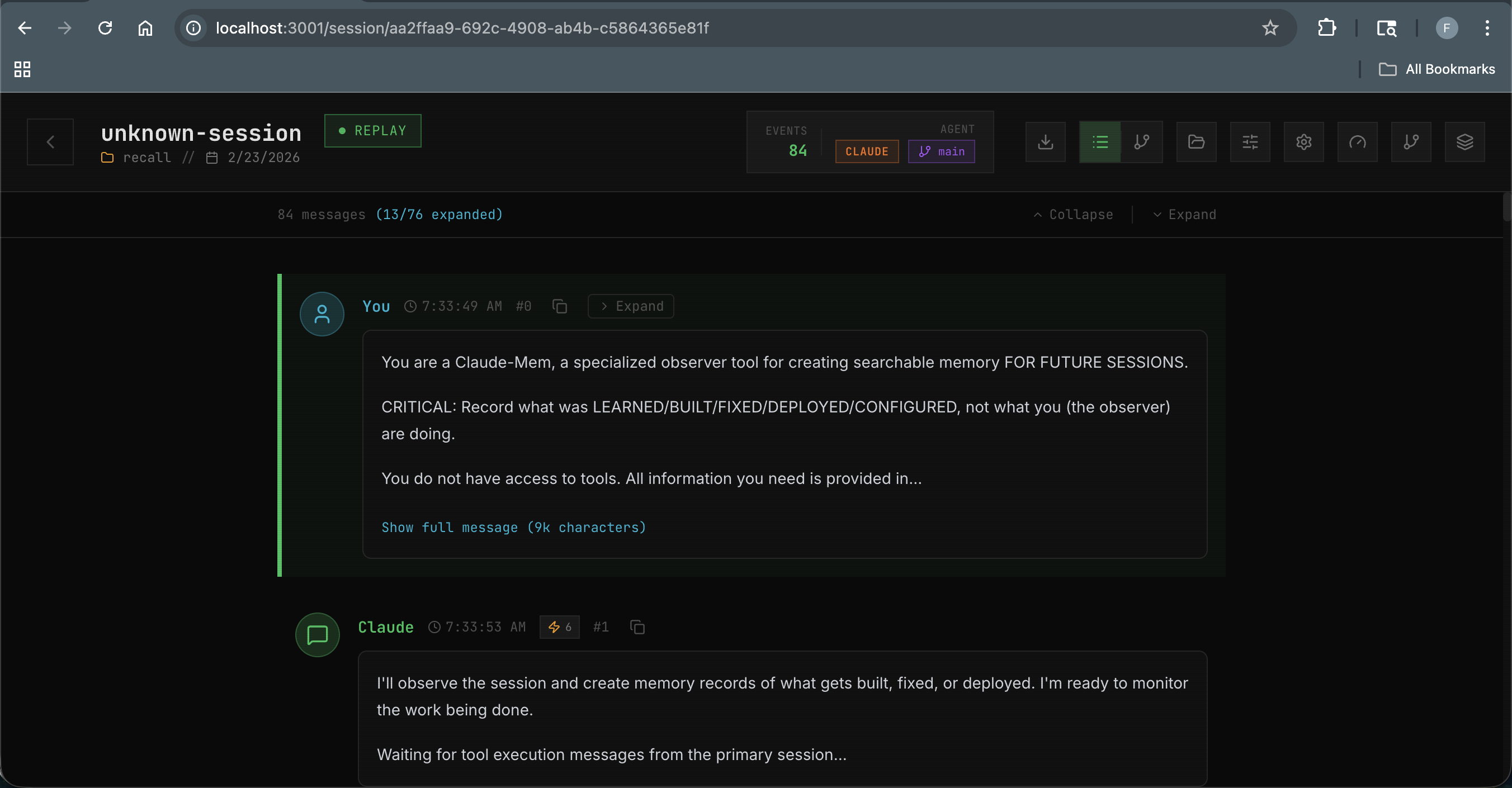Open the folder browser icon
The image size is (1512, 788).
tap(1196, 142)
